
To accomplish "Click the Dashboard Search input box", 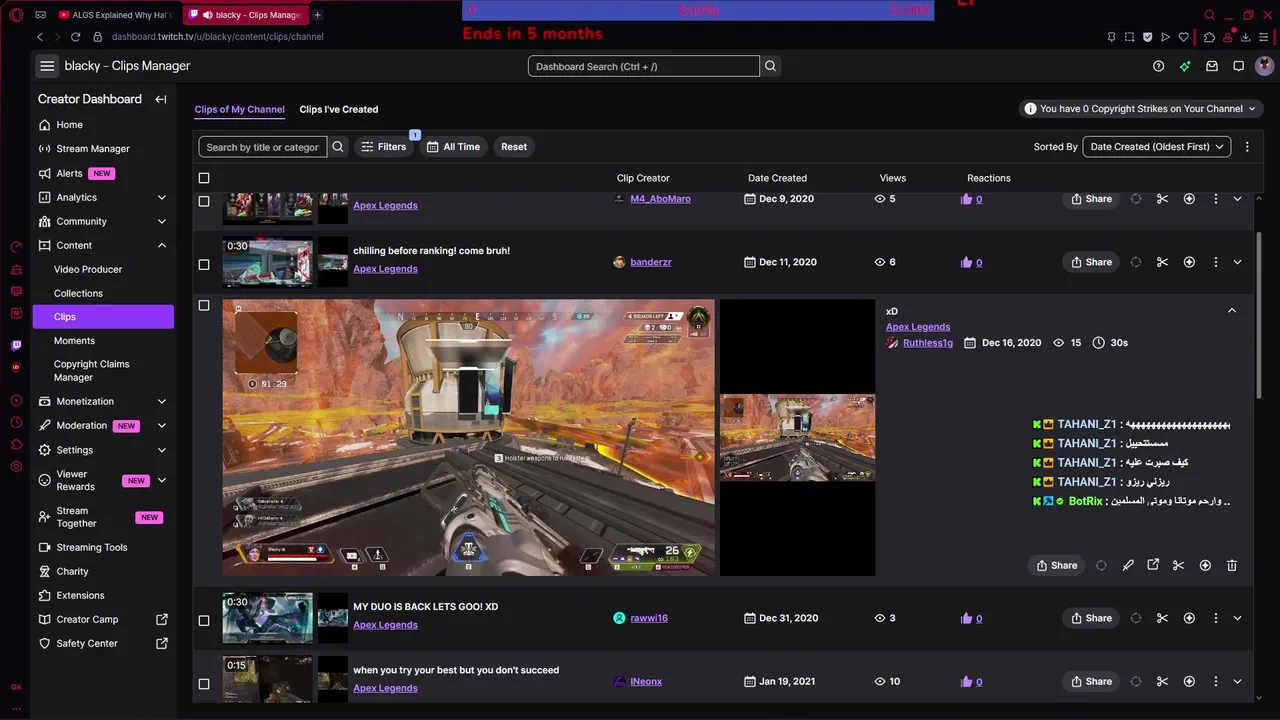I will 644,66.
